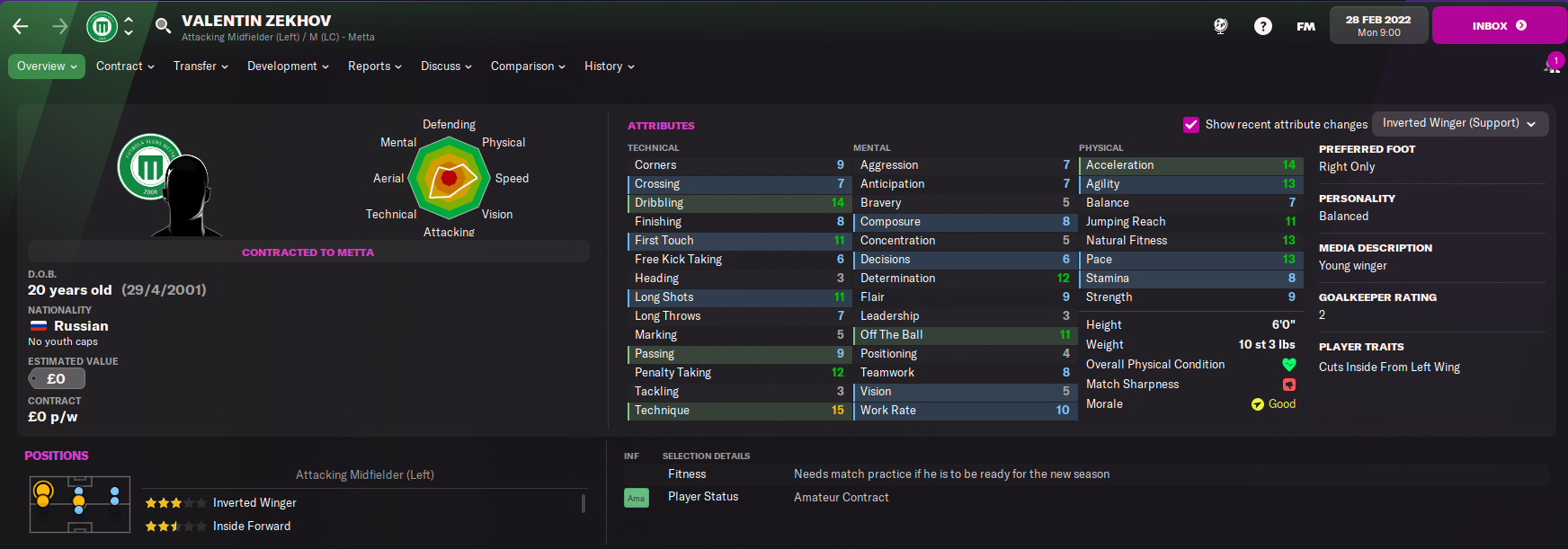Image resolution: width=1568 pixels, height=549 pixels.
Task: Open the world globe icon
Action: tap(1220, 26)
